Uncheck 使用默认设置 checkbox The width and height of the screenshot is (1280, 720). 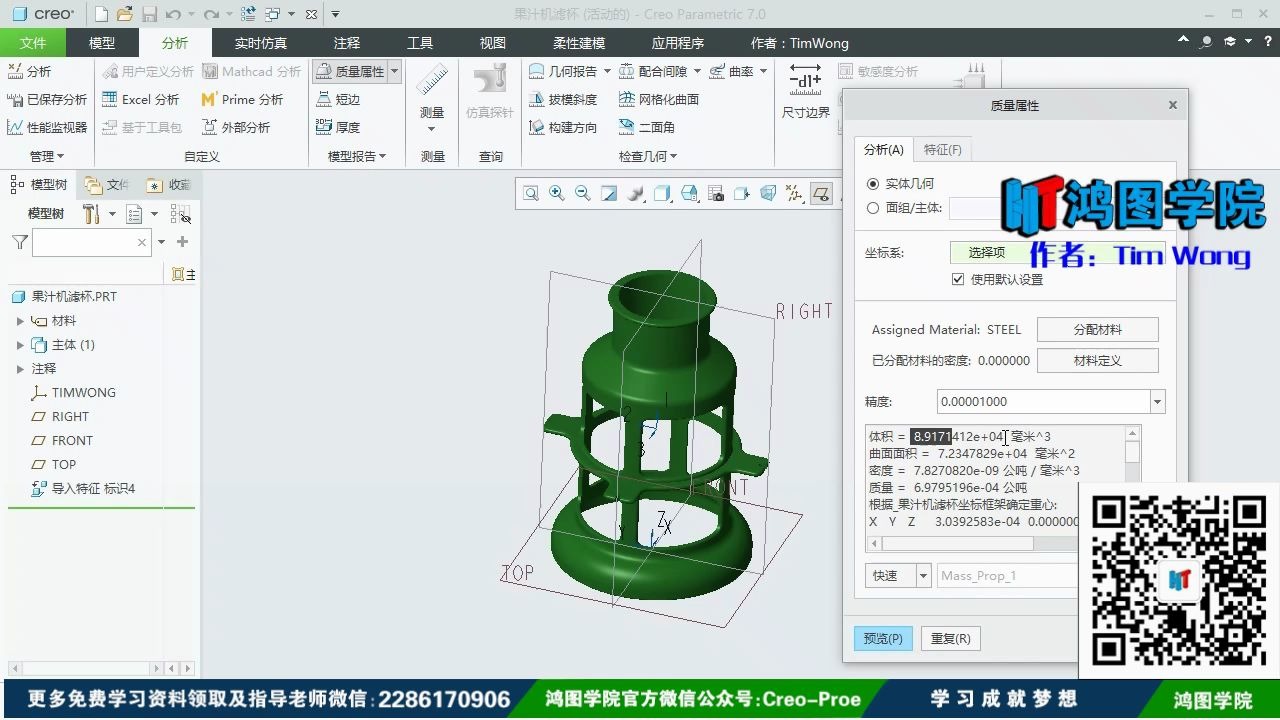958,279
